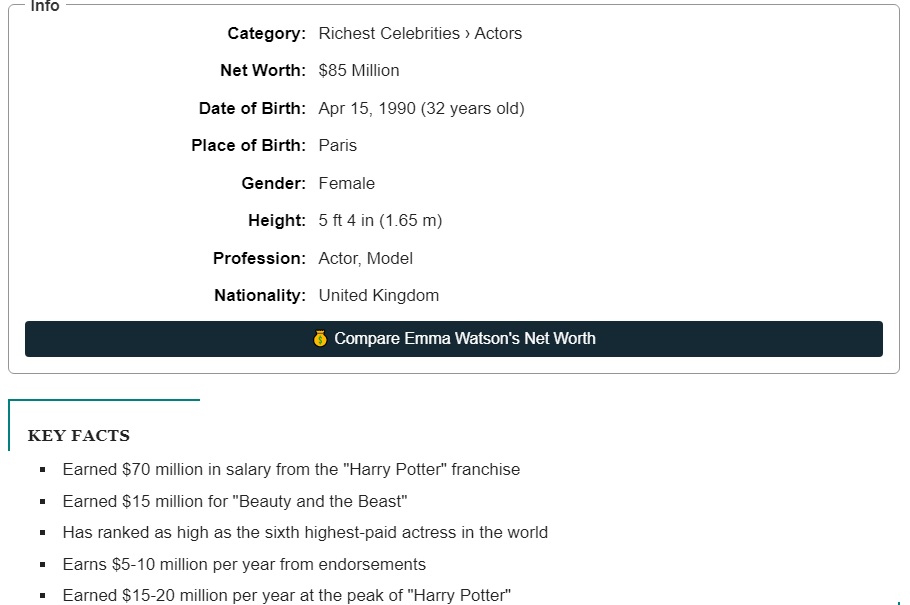The width and height of the screenshot is (910, 605).
Task: Click the Harry Potter franchise salary fact
Action: 291,469
